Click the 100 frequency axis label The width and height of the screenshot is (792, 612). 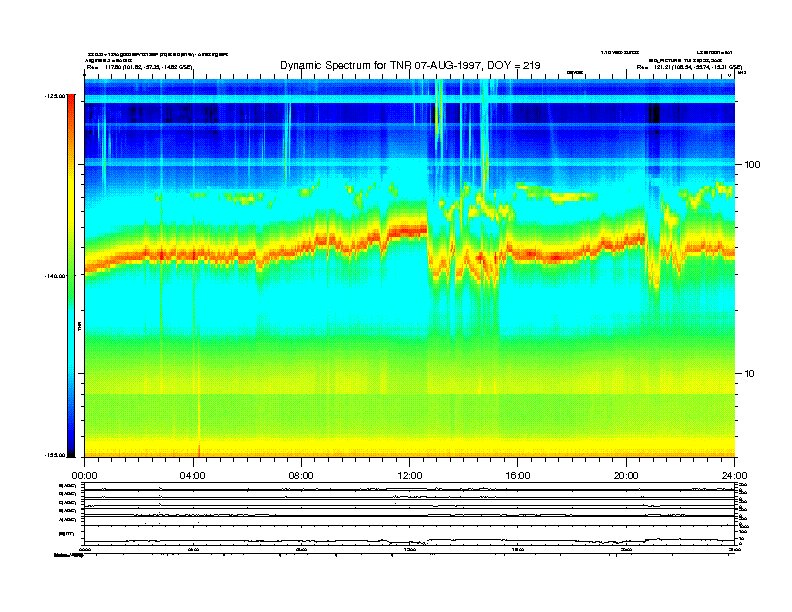click(x=752, y=165)
